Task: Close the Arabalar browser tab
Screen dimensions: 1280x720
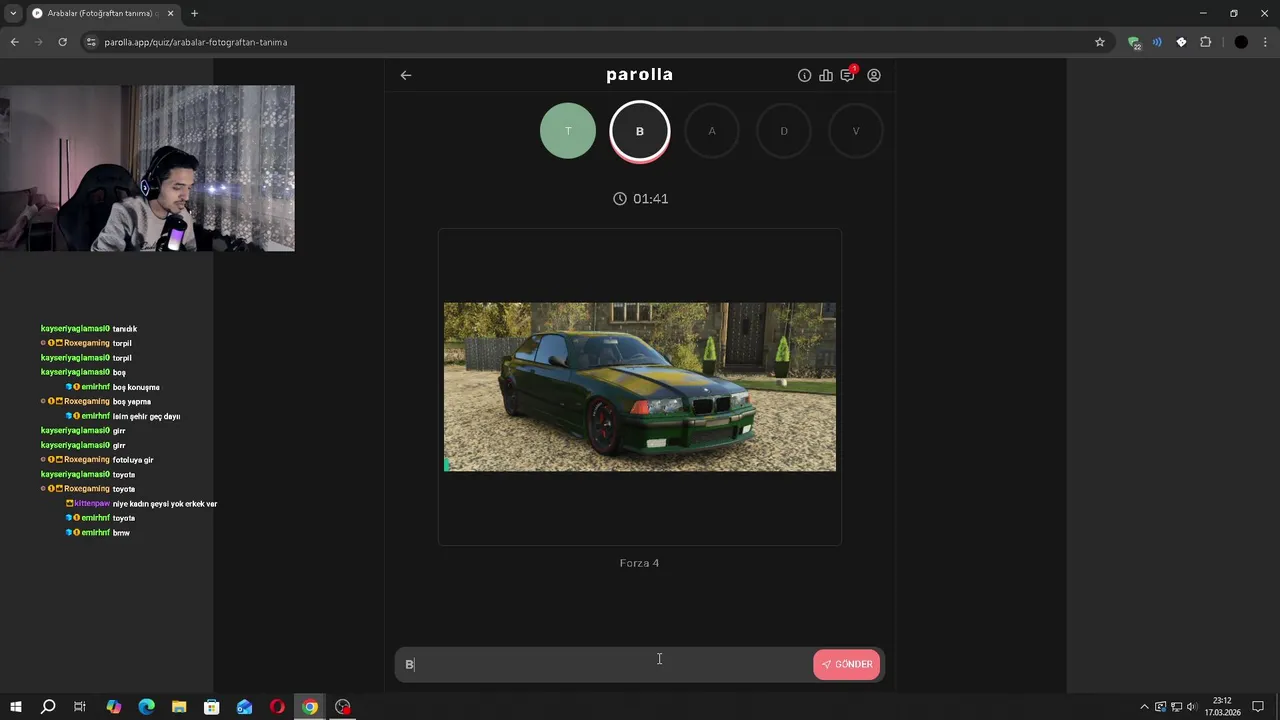Action: (x=171, y=13)
